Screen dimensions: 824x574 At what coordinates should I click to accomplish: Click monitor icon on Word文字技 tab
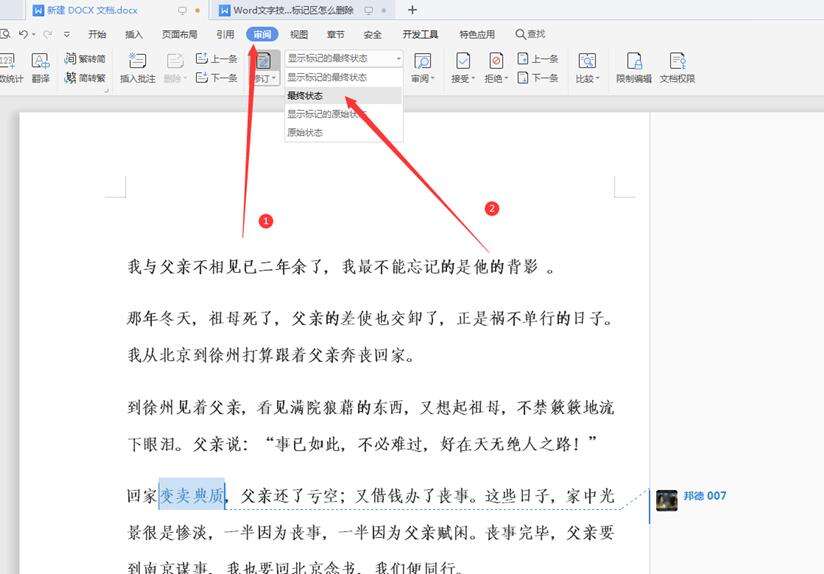[369, 10]
